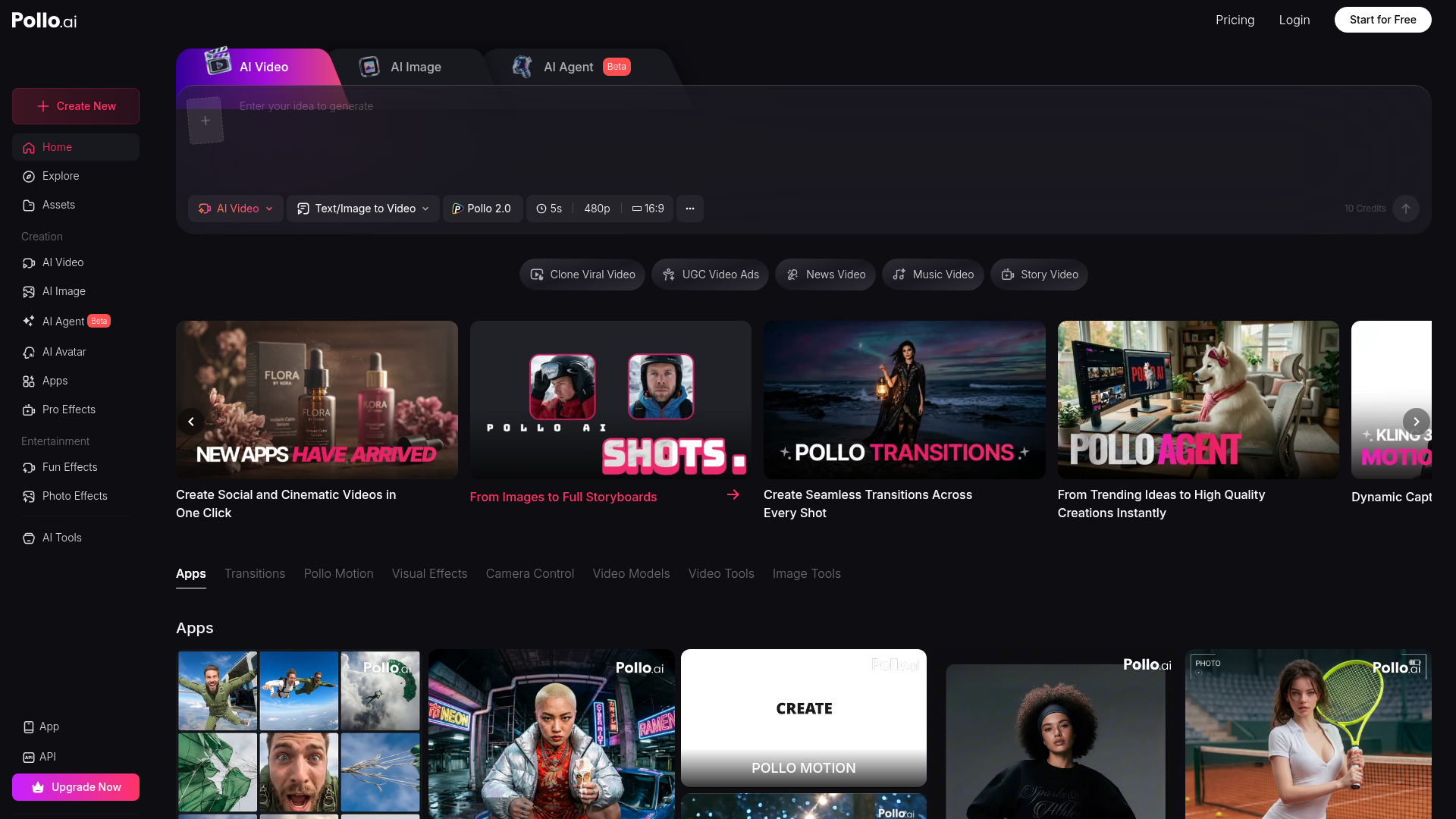Open more generation options with ellipsis button

point(689,209)
